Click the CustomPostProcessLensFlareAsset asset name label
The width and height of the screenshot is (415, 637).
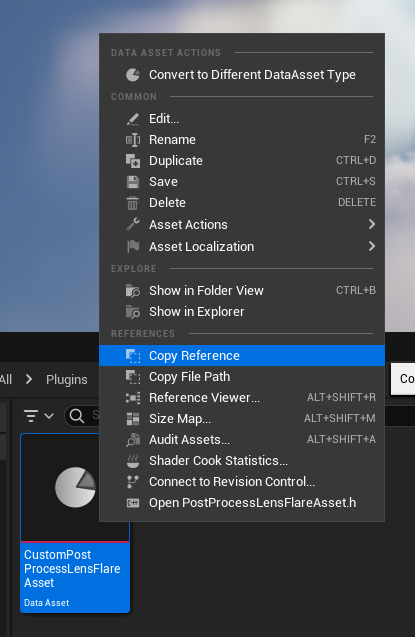[72, 569]
